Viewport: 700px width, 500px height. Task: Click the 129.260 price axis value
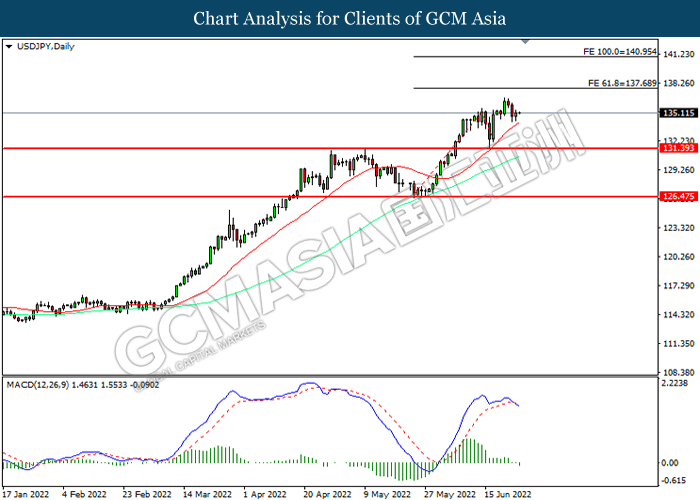point(679,170)
